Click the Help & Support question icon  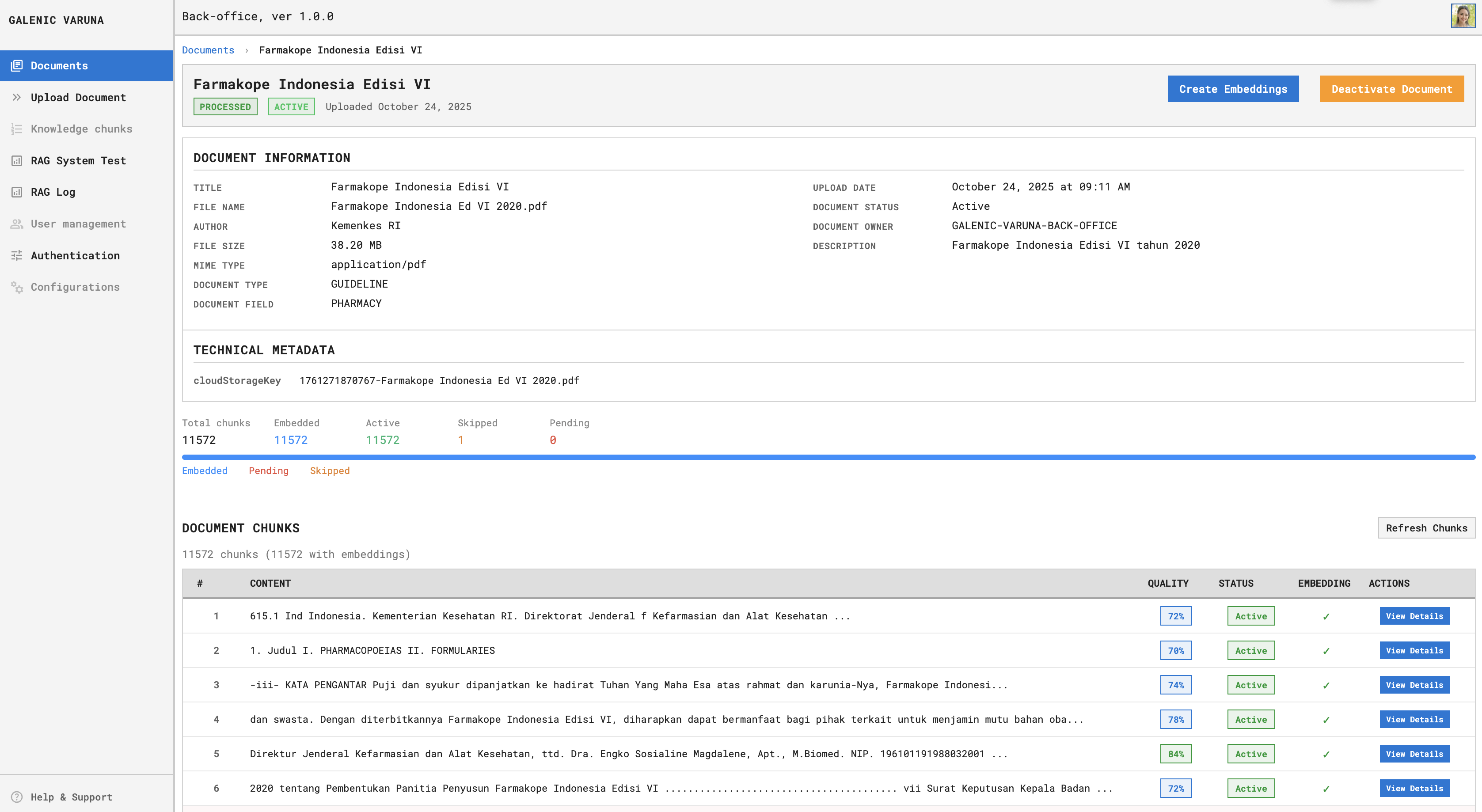(17, 797)
